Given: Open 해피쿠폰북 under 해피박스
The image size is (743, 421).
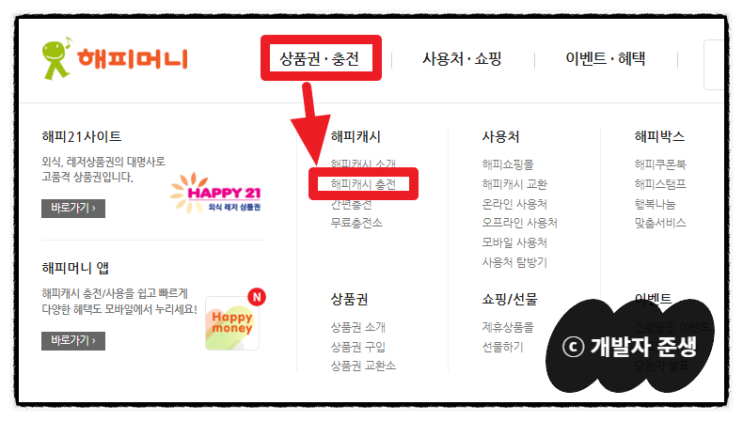Looking at the screenshot, I should point(660,165).
